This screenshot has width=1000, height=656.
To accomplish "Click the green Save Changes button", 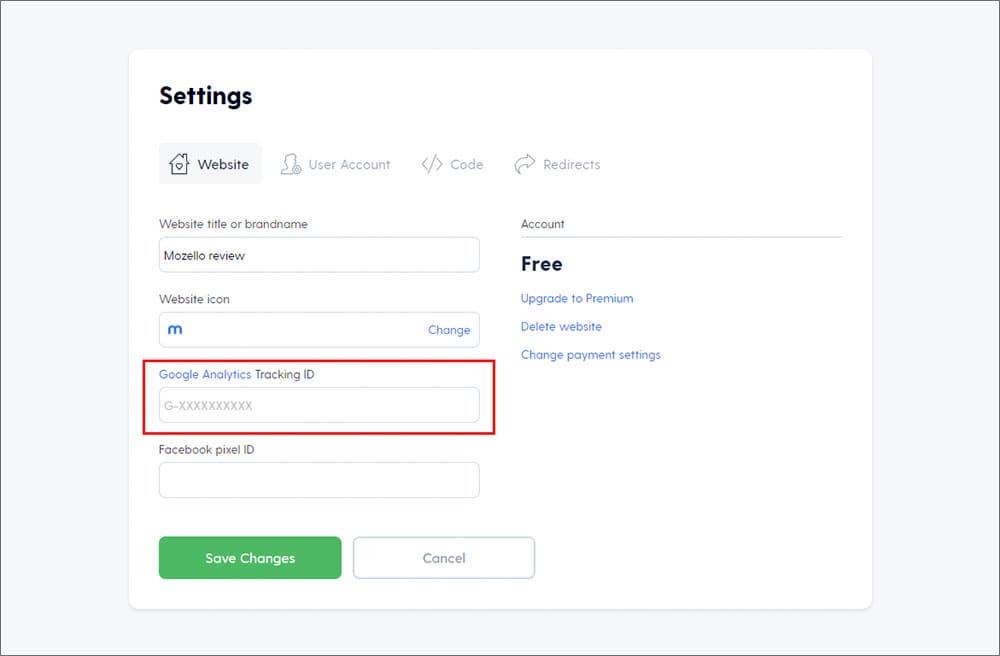I will tap(250, 558).
